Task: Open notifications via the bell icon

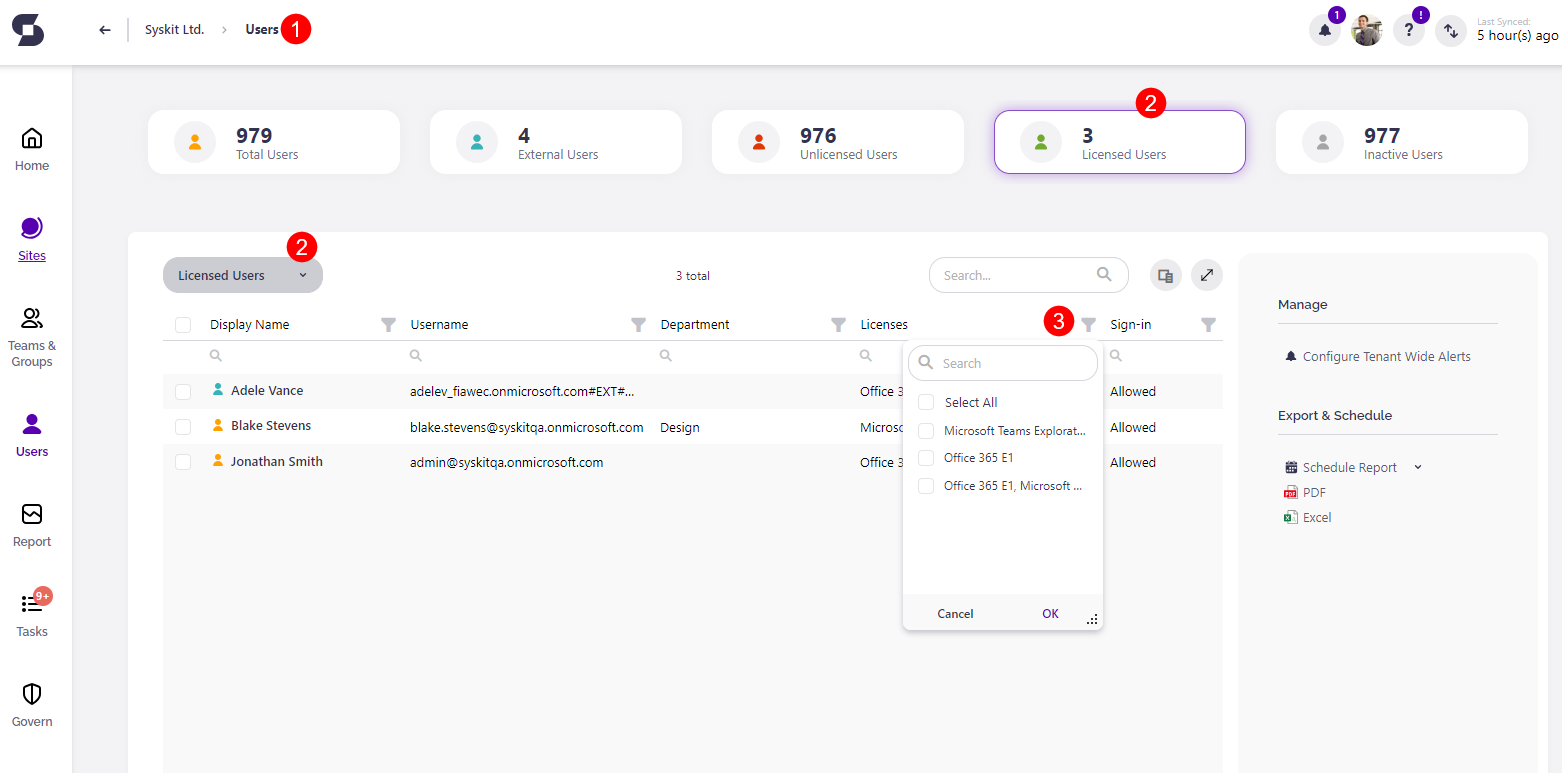Action: [x=1324, y=31]
